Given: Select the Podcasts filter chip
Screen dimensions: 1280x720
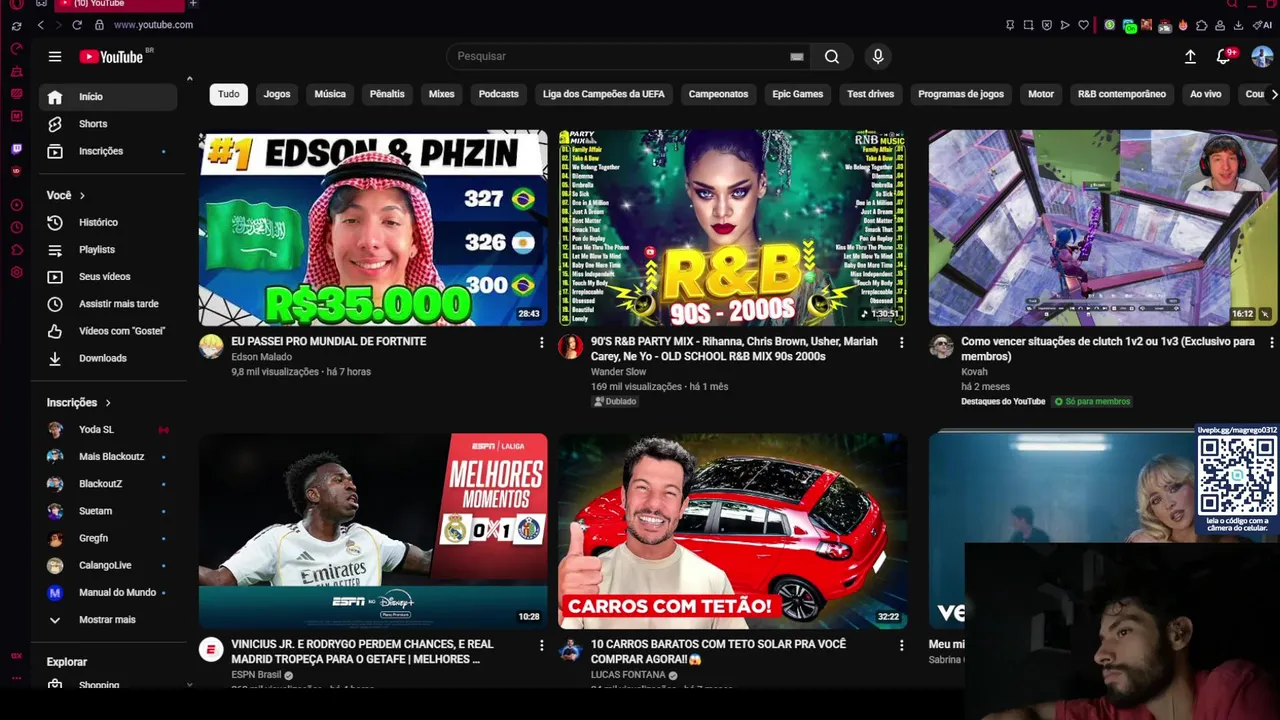Looking at the screenshot, I should [498, 94].
